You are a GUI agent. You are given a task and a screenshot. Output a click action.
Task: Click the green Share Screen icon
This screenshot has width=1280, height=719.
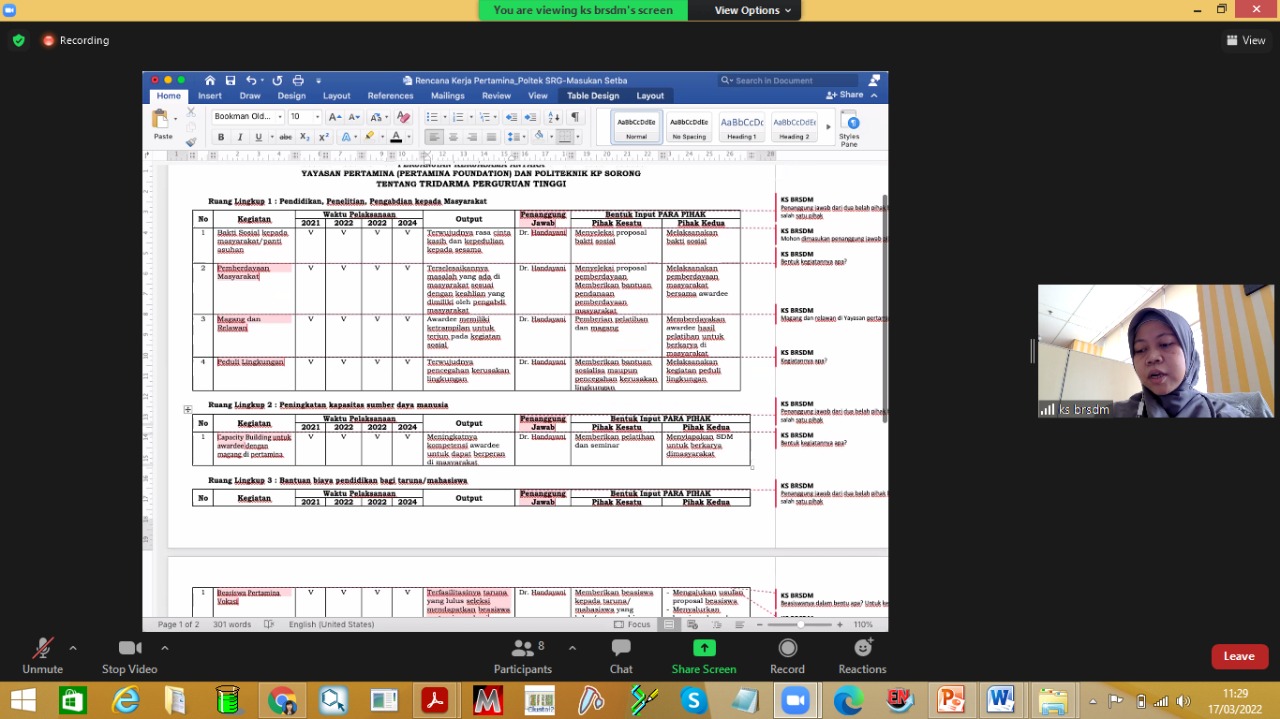point(704,649)
